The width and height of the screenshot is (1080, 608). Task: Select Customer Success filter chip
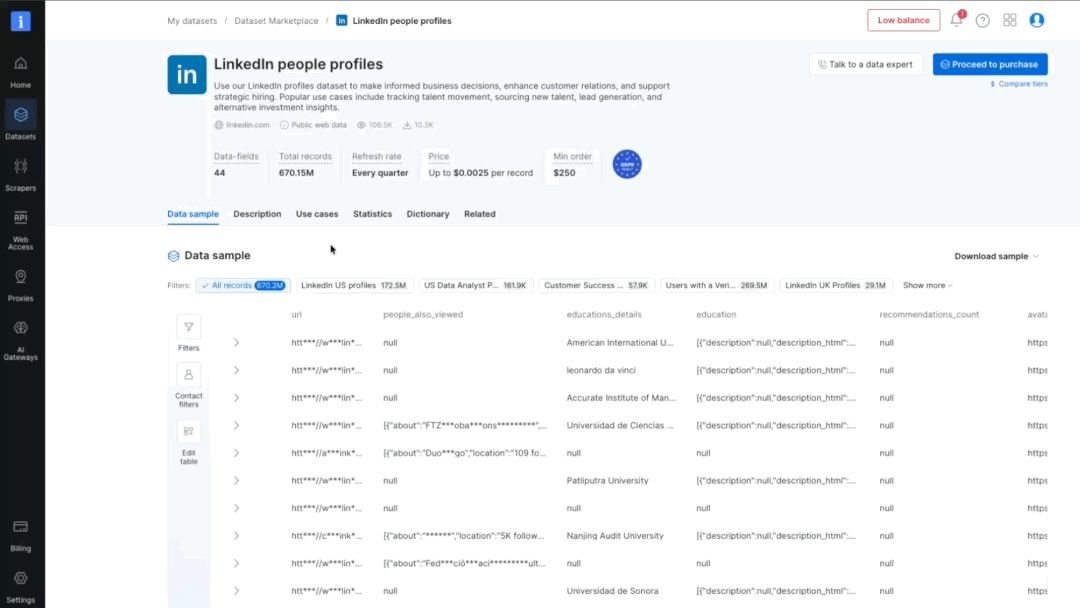[x=596, y=285]
